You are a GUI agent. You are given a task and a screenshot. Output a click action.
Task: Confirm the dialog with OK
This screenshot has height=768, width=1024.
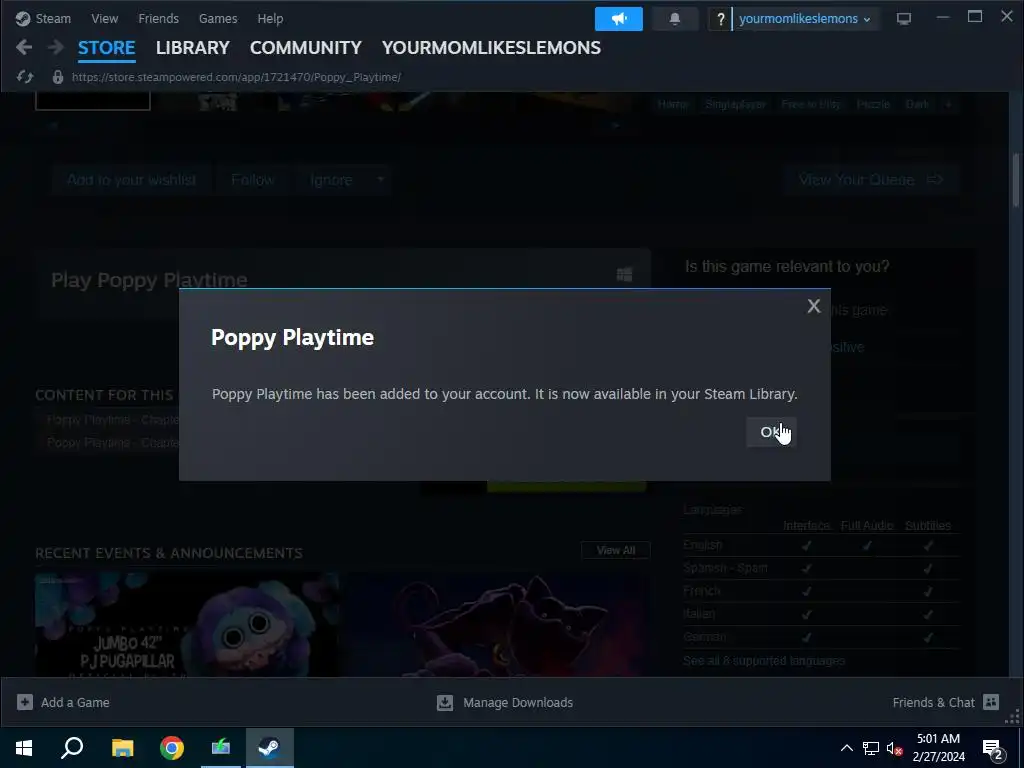click(x=771, y=432)
